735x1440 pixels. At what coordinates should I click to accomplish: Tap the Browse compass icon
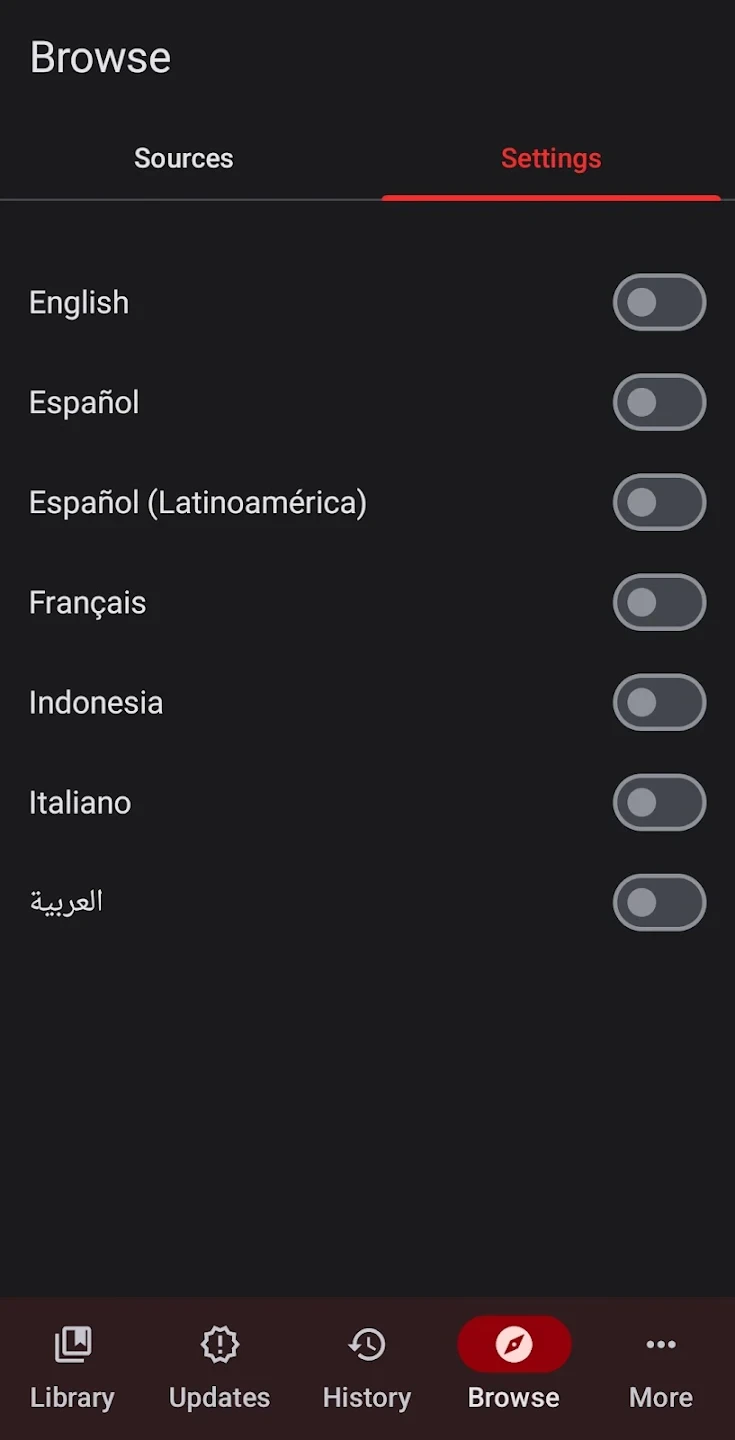[x=514, y=1345]
